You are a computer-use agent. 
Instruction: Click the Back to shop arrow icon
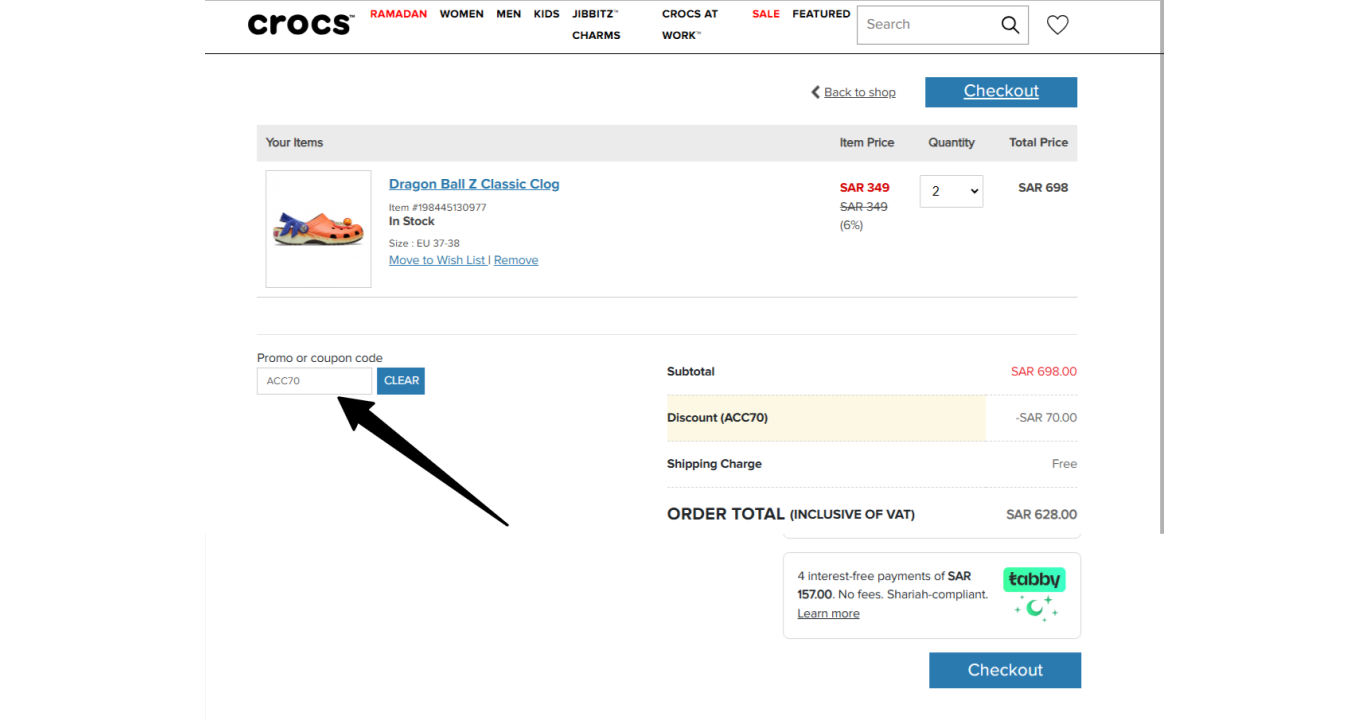(815, 92)
